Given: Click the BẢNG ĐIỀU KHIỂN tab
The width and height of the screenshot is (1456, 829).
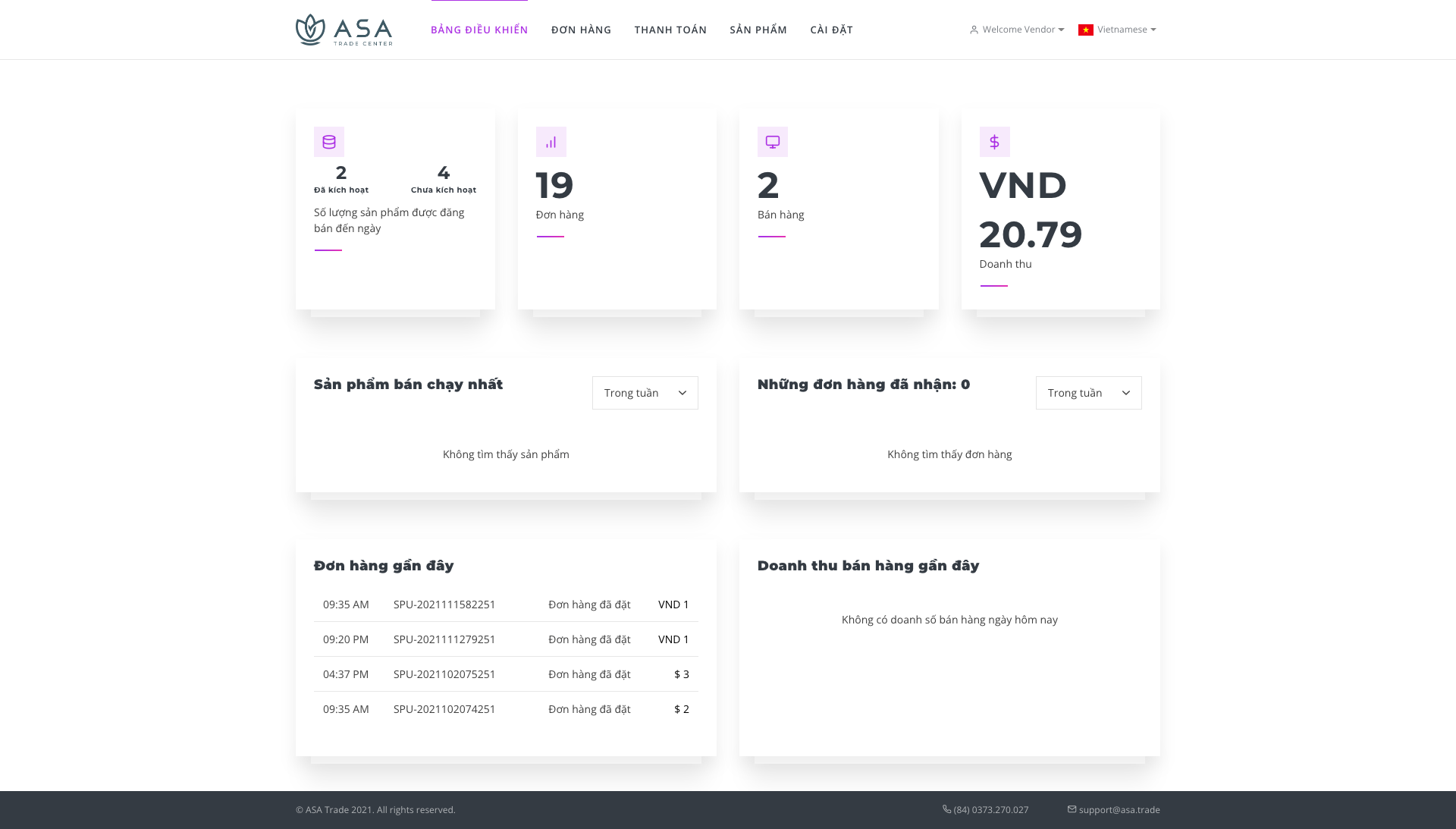Looking at the screenshot, I should pos(479,30).
